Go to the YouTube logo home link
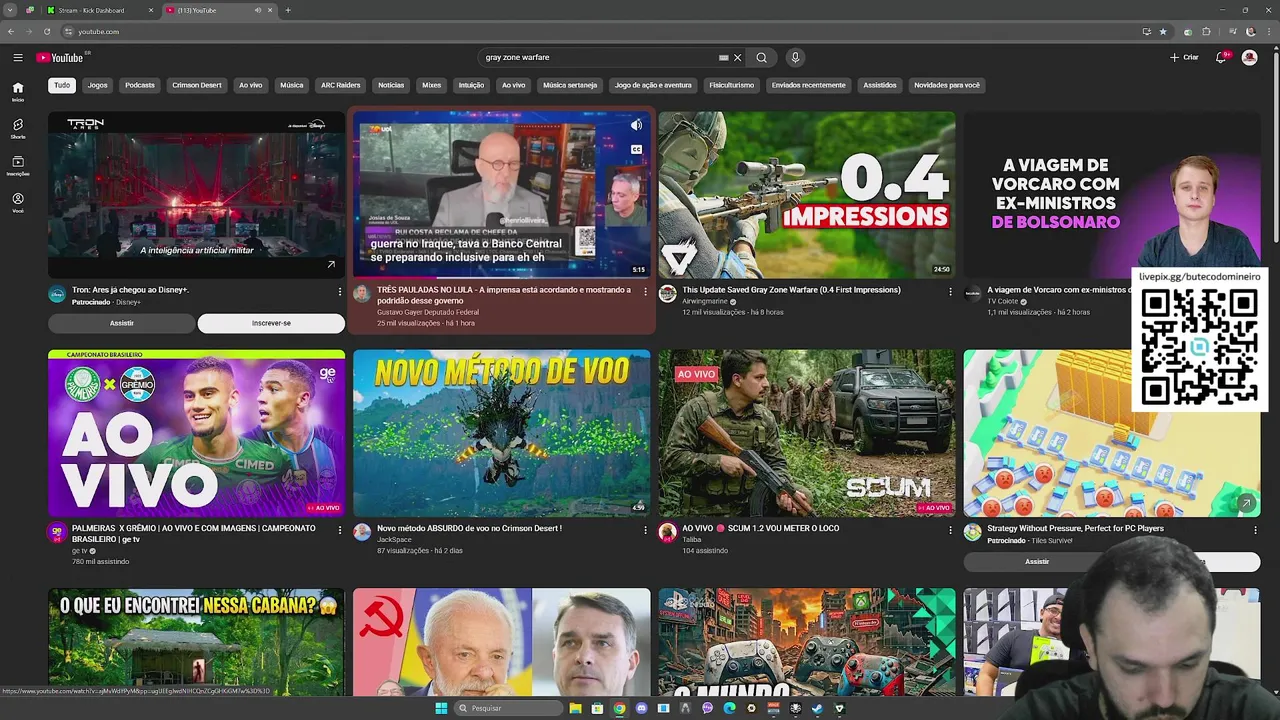 (61, 58)
